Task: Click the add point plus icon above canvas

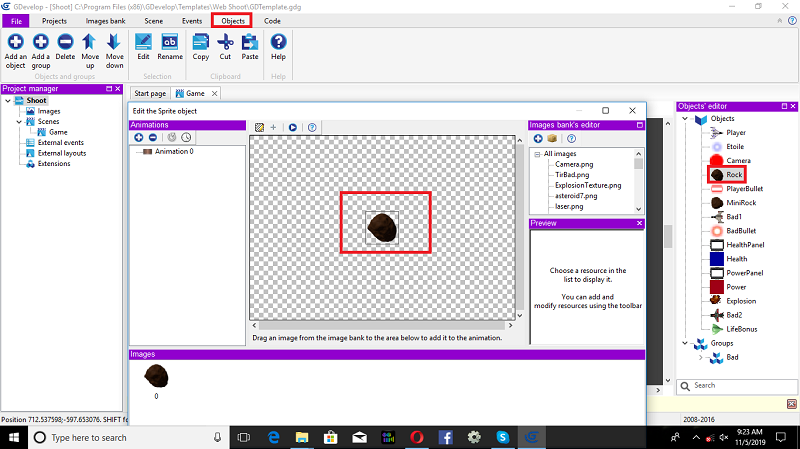Action: pyautogui.click(x=273, y=127)
